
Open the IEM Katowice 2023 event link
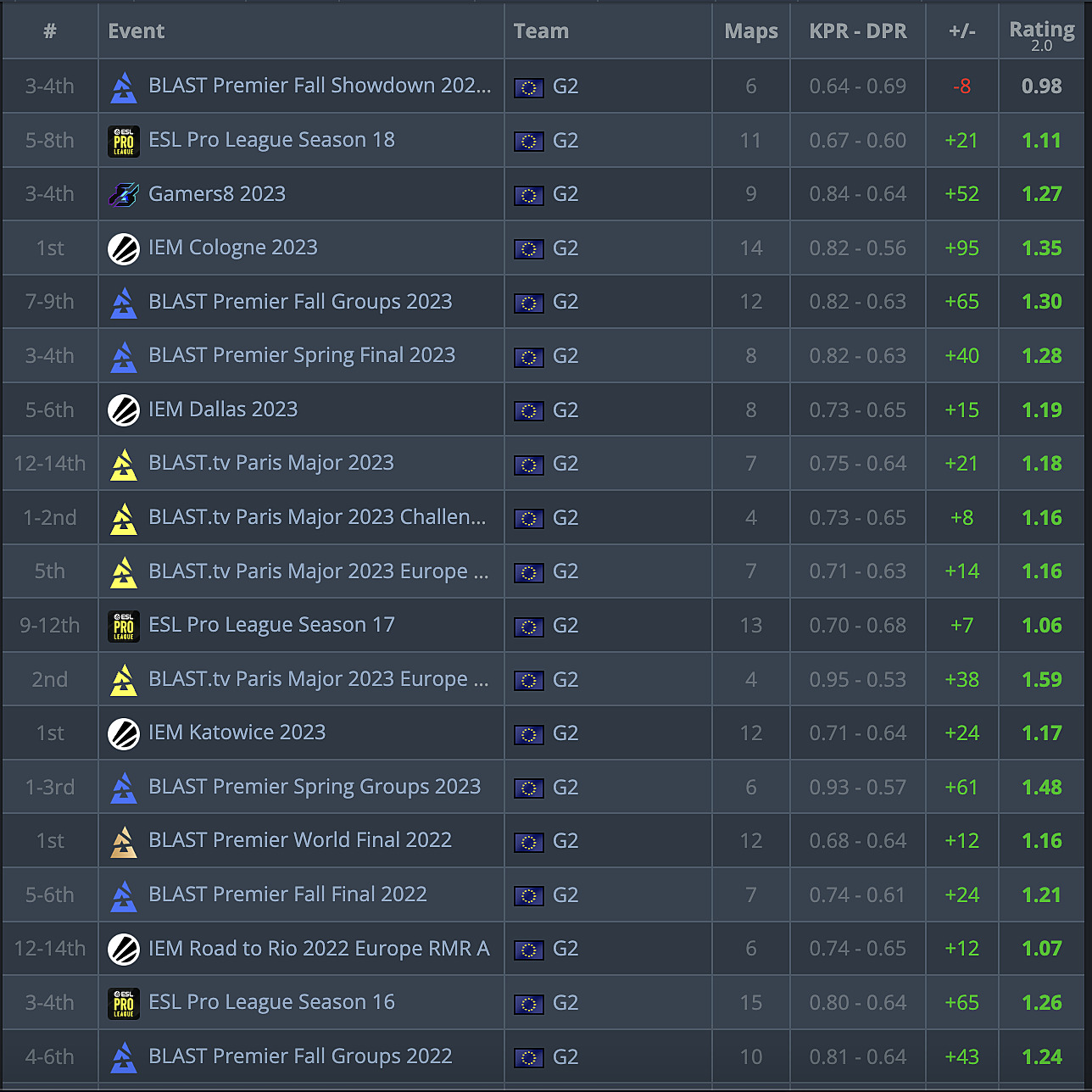pyautogui.click(x=237, y=733)
